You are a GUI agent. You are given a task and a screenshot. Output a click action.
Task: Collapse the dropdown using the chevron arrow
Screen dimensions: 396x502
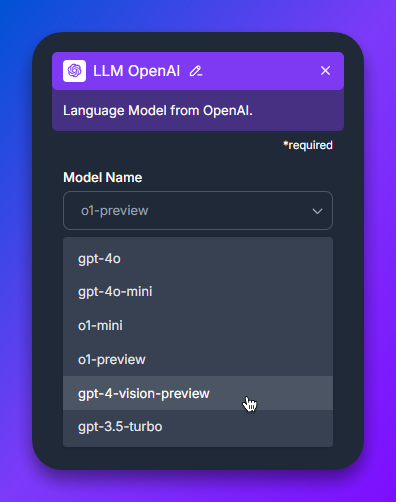click(317, 211)
